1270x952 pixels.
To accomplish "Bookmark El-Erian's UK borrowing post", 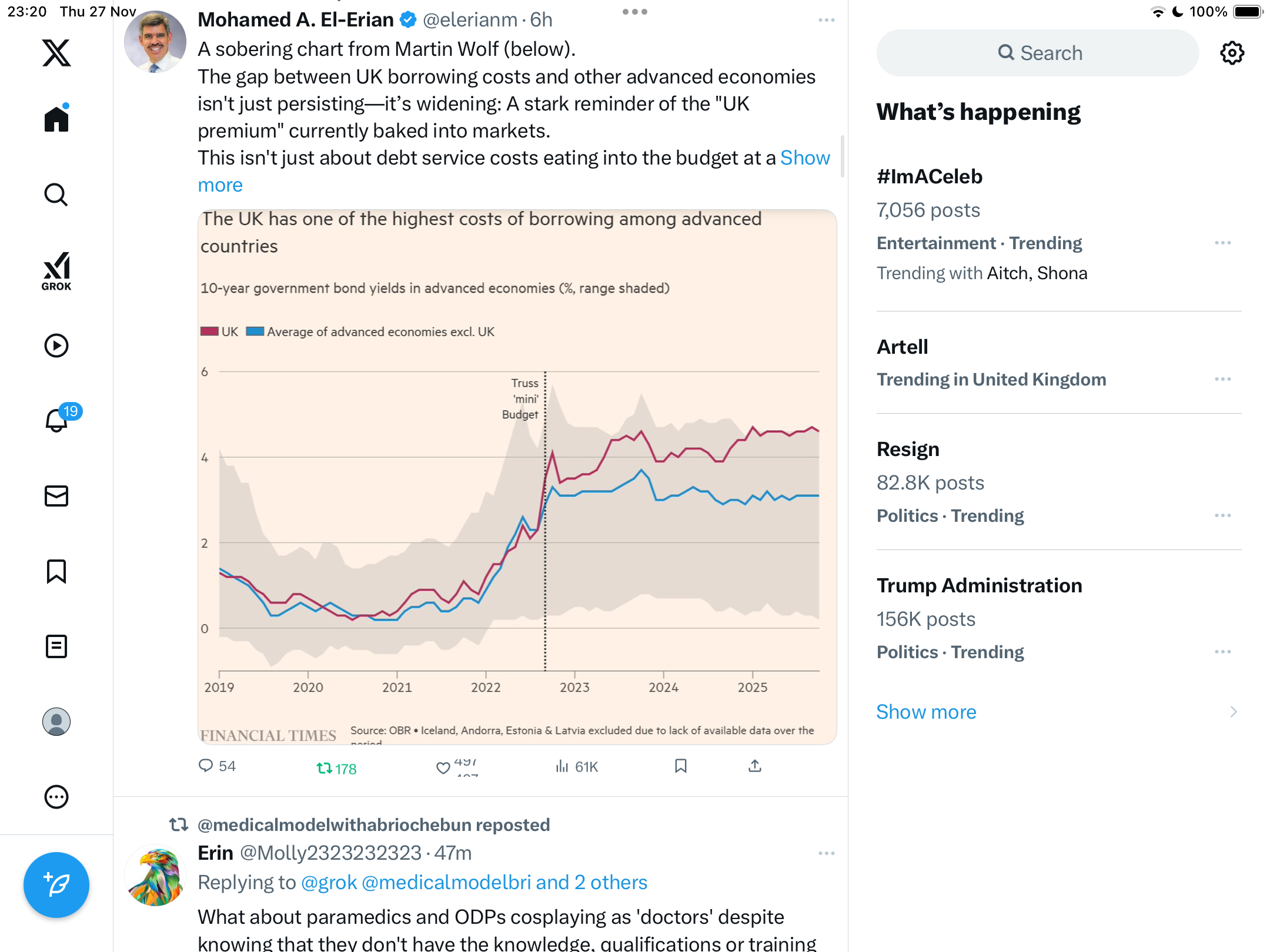I will (681, 766).
